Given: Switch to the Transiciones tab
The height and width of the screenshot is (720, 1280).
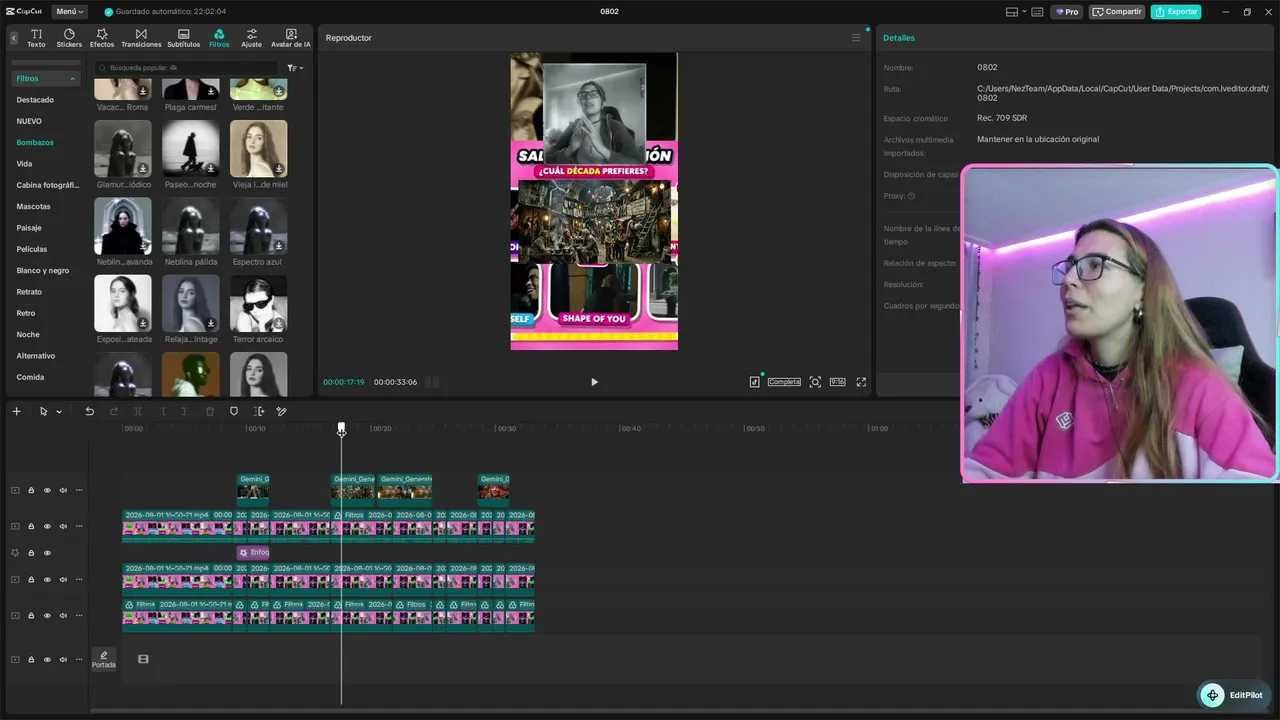Looking at the screenshot, I should point(141,38).
